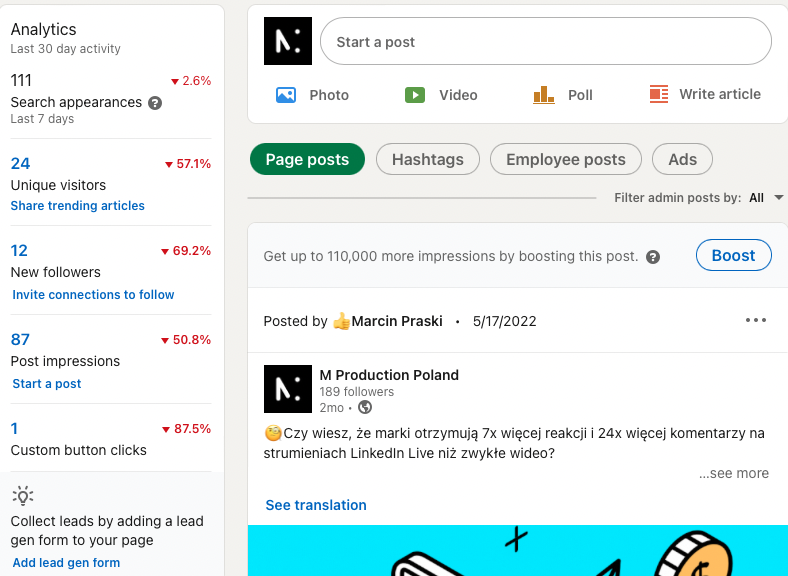Click Invite connections to follow link
Image resolution: width=788 pixels, height=576 pixels.
[93, 295]
